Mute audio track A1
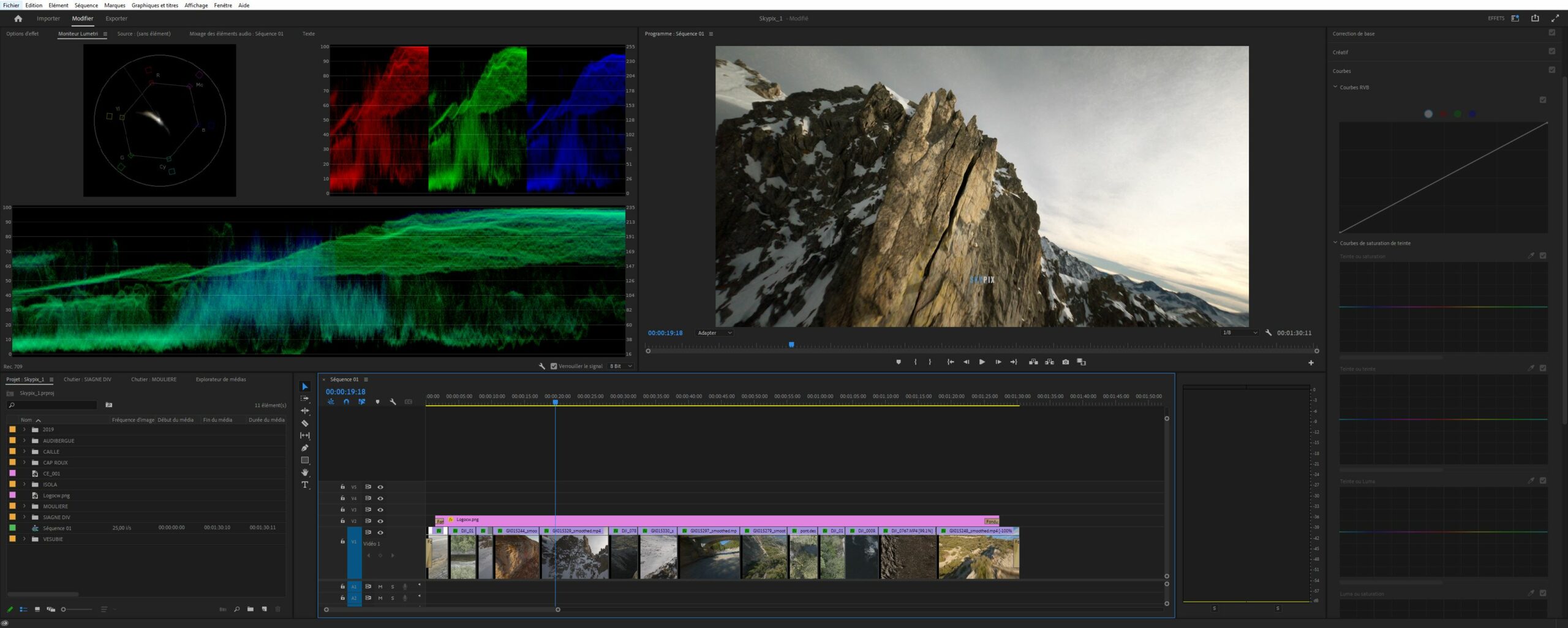This screenshot has height=628, width=1568. (380, 587)
